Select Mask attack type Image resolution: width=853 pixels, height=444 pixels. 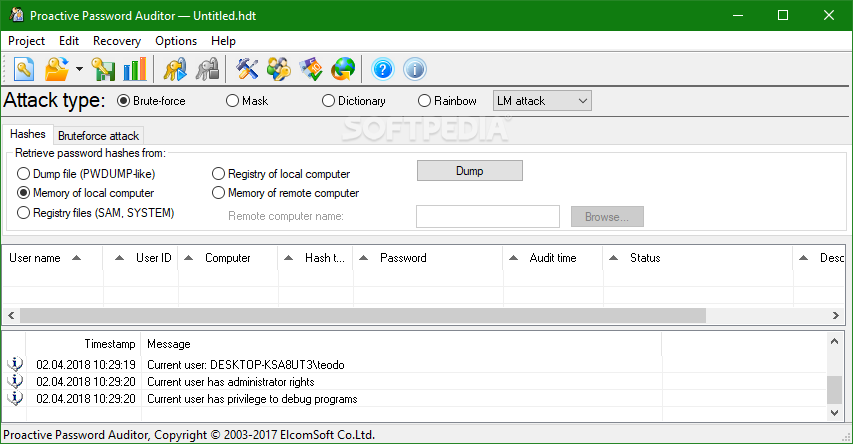[x=247, y=101]
